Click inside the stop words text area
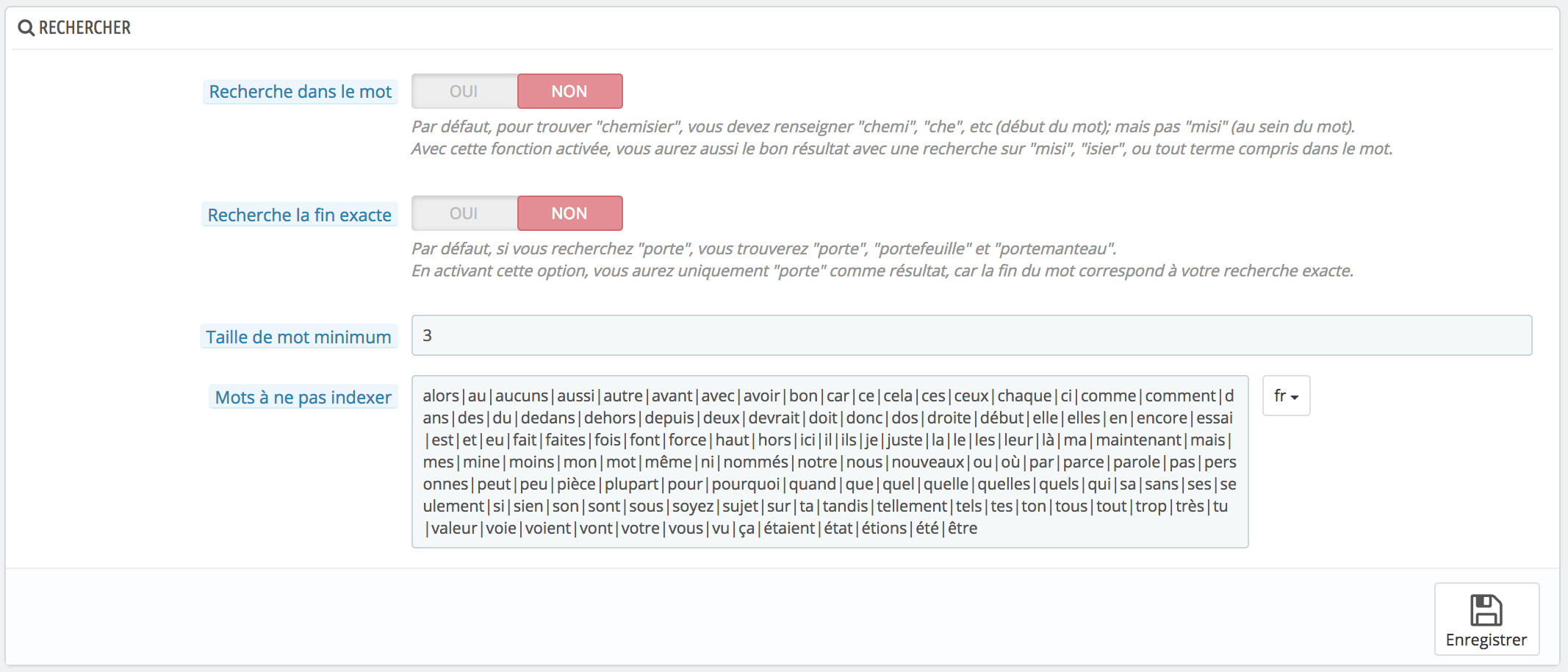 [x=829, y=462]
